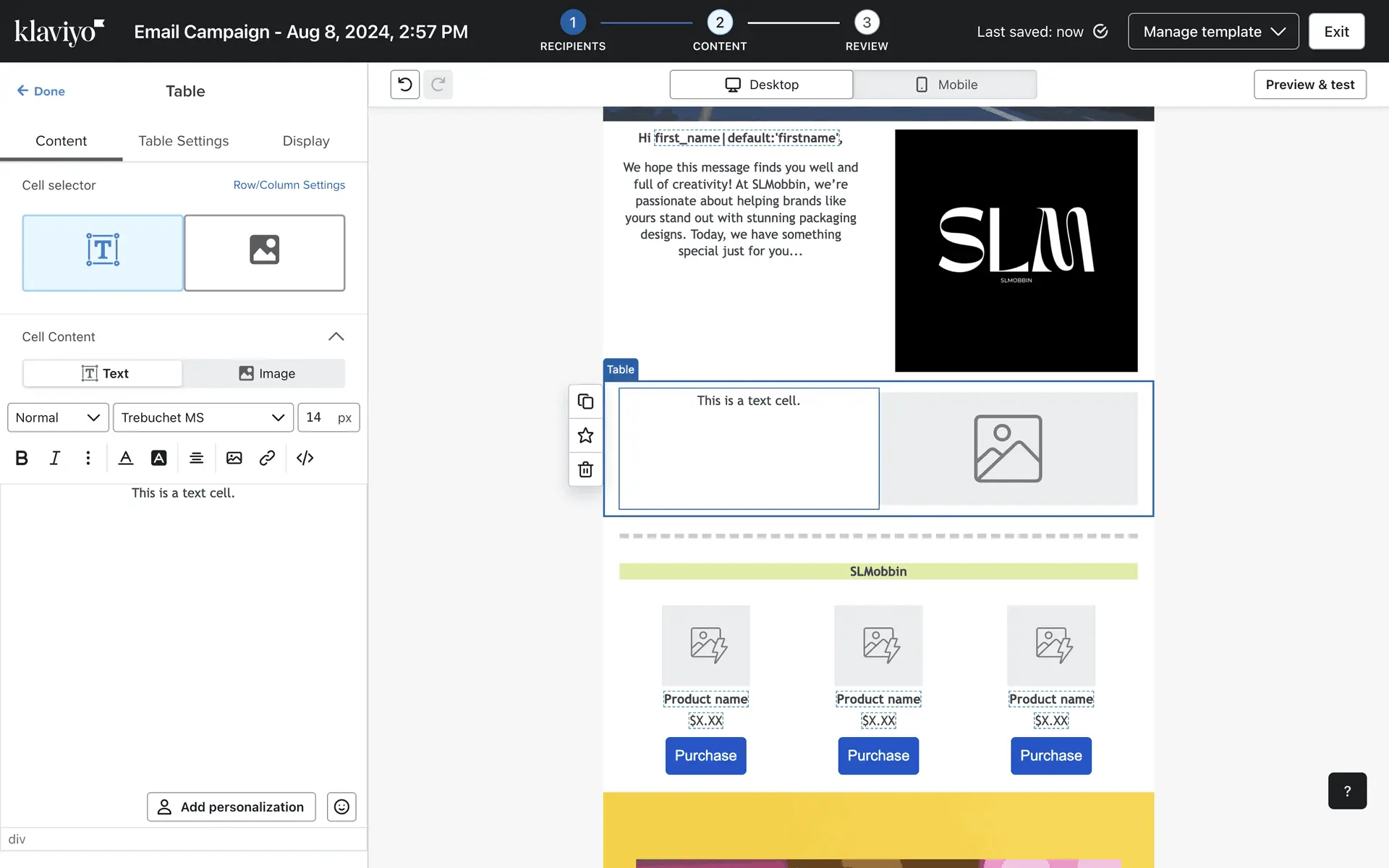Open Row/Column Settings link
This screenshot has height=868, width=1389.
pyautogui.click(x=289, y=185)
